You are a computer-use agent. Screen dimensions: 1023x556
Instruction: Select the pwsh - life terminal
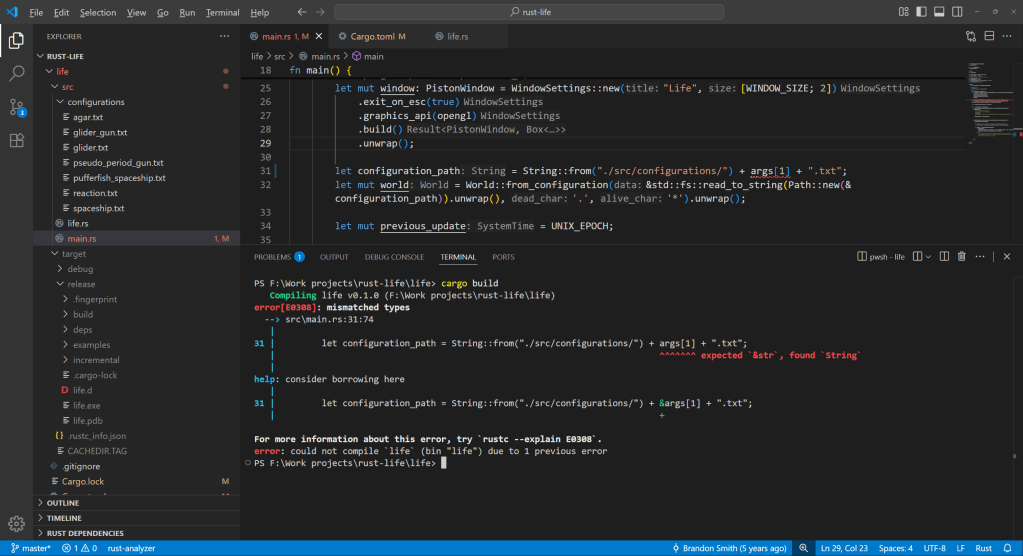[x=881, y=256]
